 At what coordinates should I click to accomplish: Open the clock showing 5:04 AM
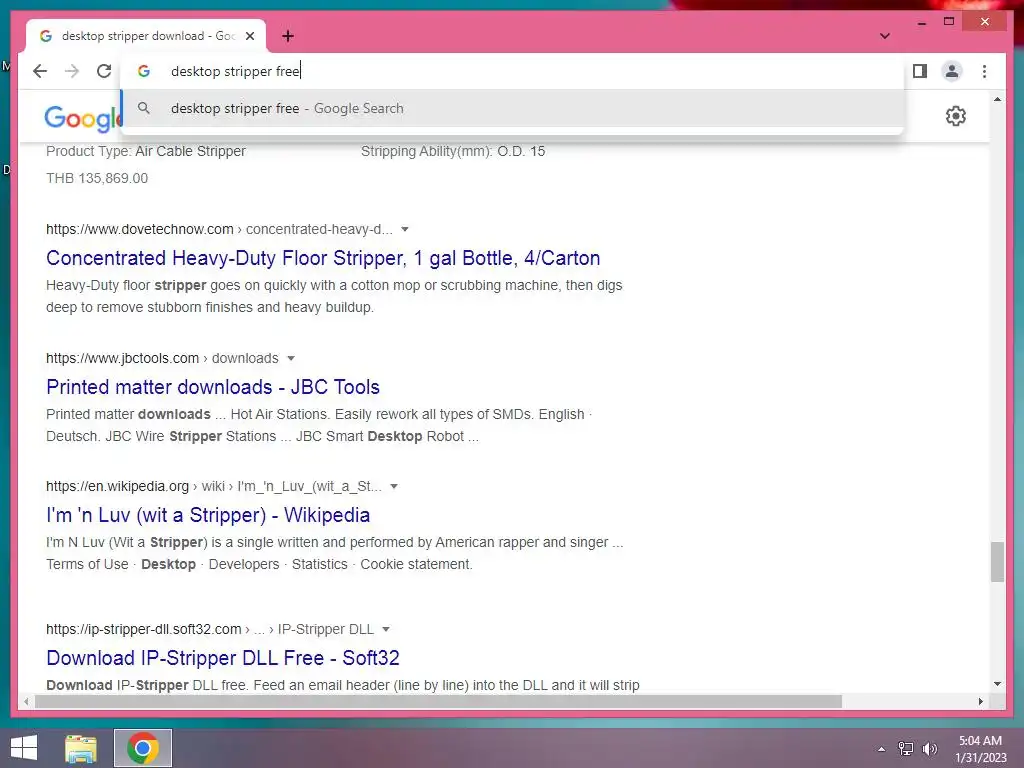[981, 749]
